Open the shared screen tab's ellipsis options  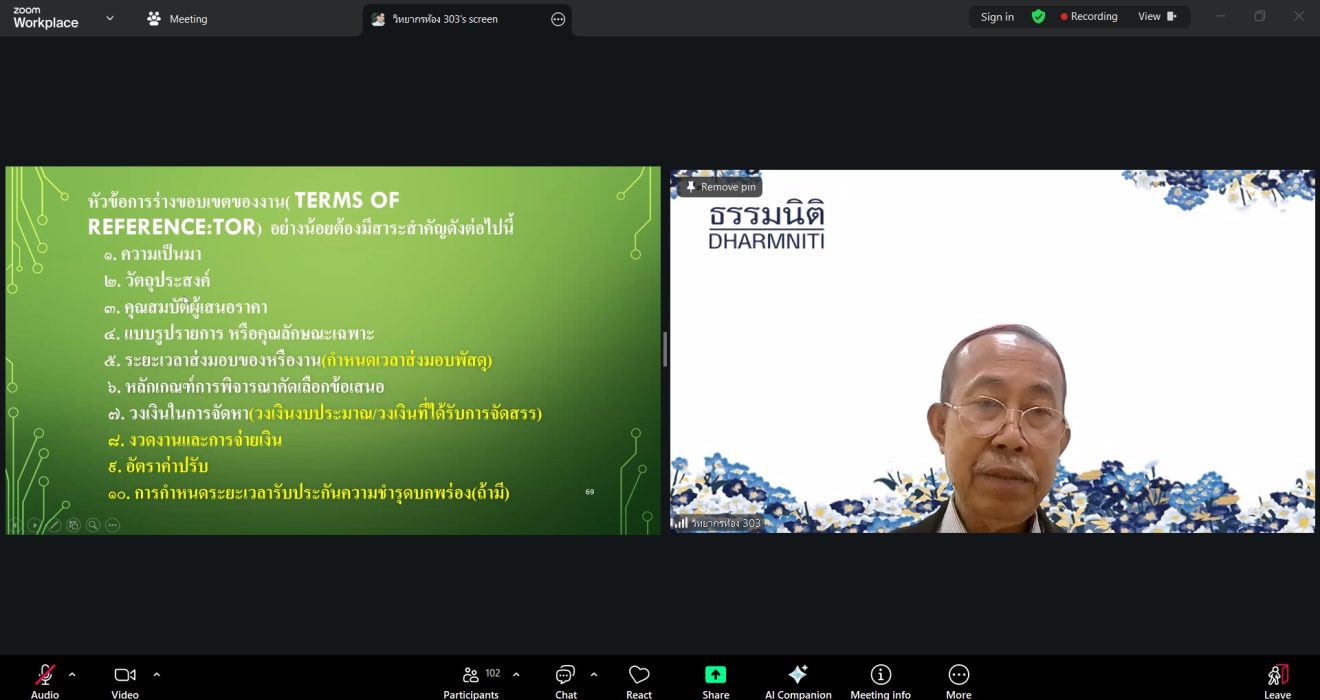558,19
